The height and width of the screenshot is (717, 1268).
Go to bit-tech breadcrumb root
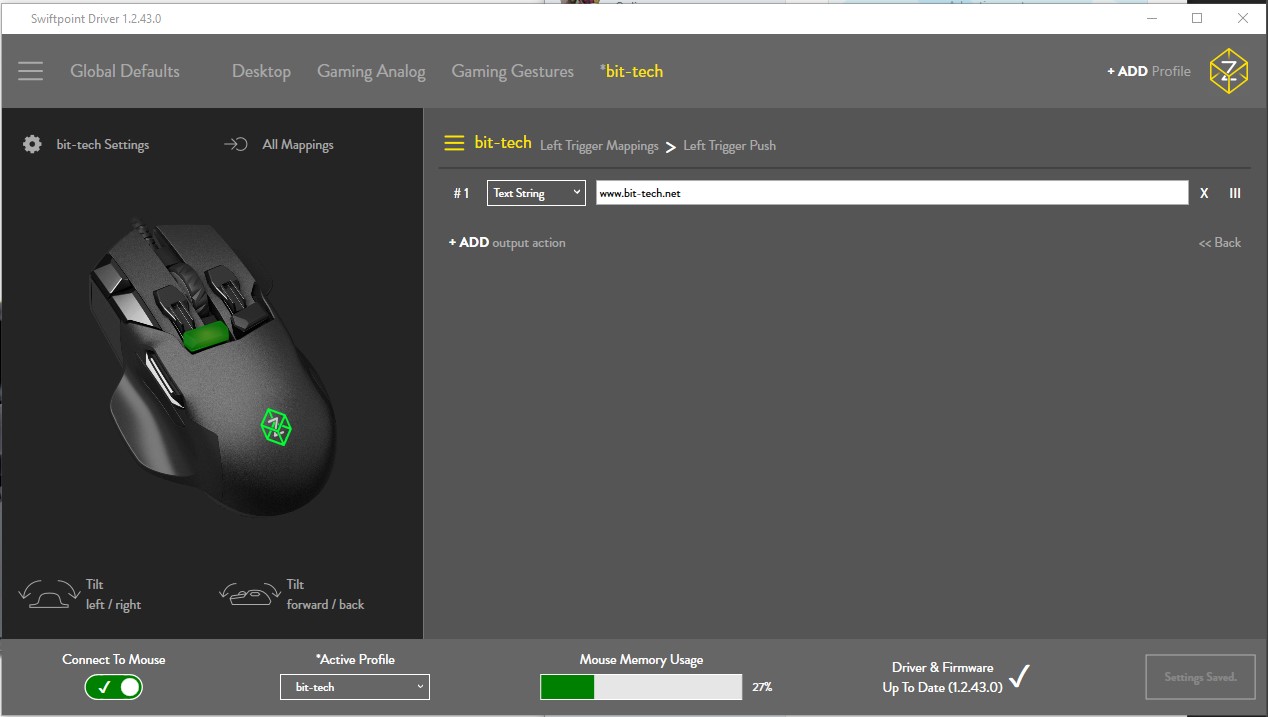tap(503, 143)
